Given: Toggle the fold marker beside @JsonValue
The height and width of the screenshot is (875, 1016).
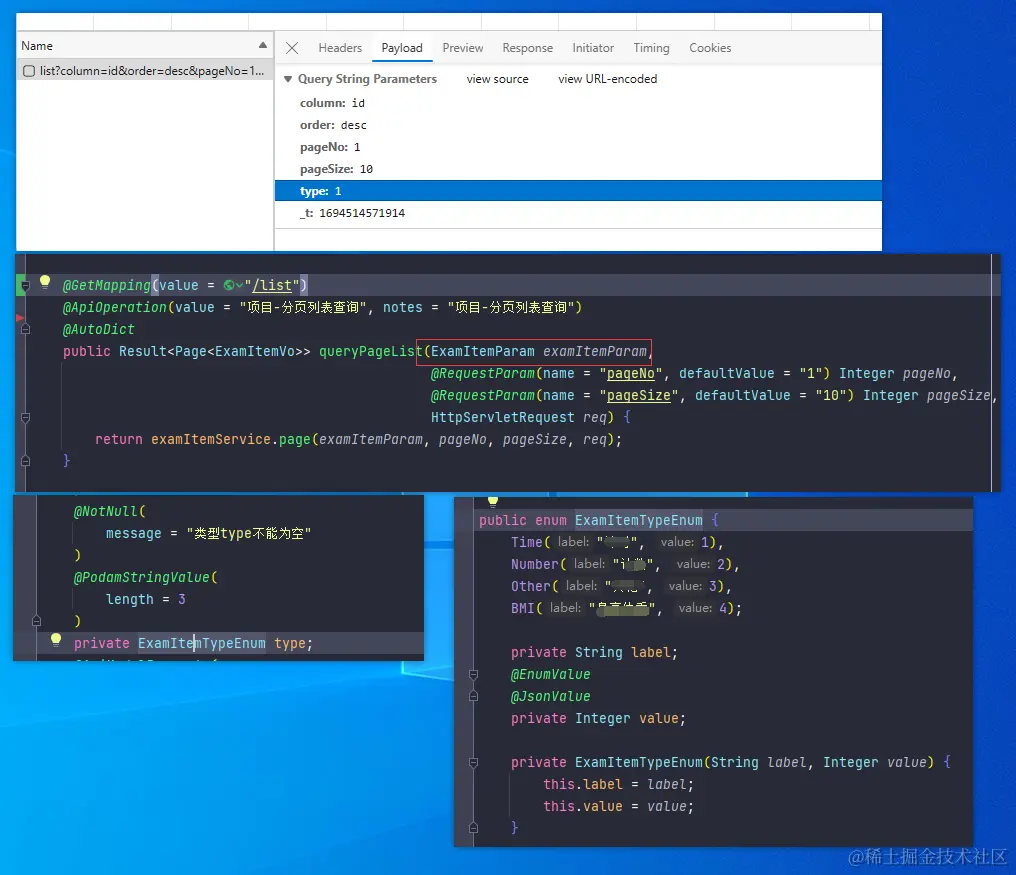Looking at the screenshot, I should tap(474, 697).
